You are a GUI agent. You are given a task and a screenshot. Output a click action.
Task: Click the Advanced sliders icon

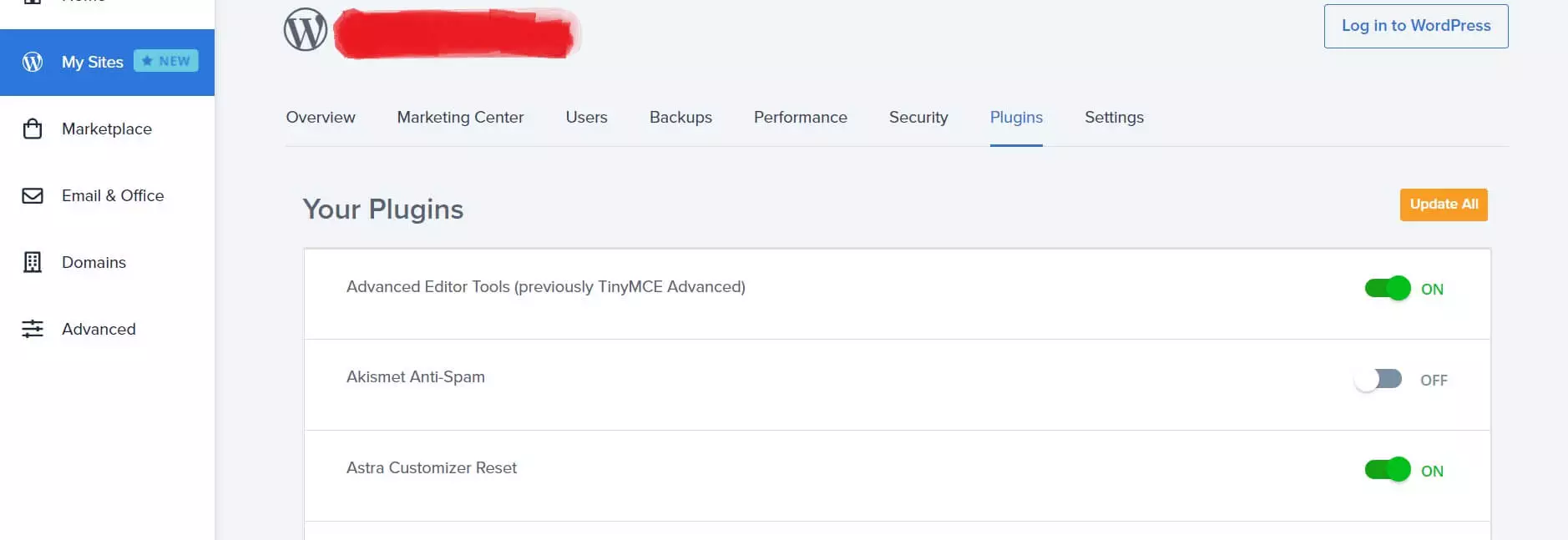coord(33,329)
